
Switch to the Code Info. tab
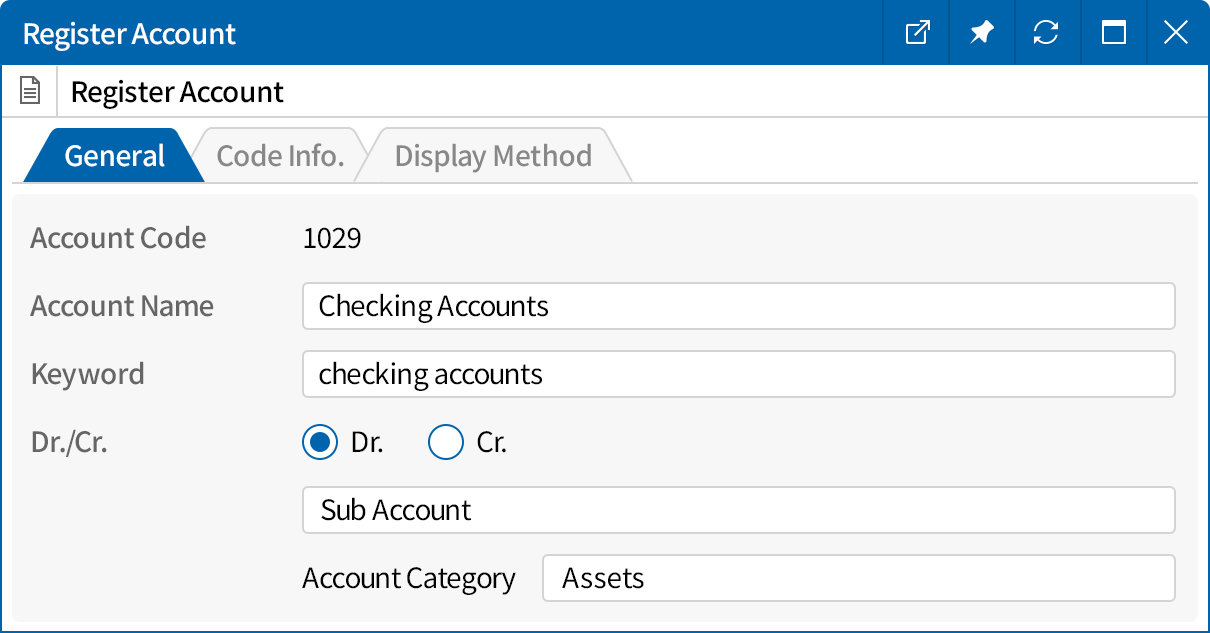tap(280, 155)
